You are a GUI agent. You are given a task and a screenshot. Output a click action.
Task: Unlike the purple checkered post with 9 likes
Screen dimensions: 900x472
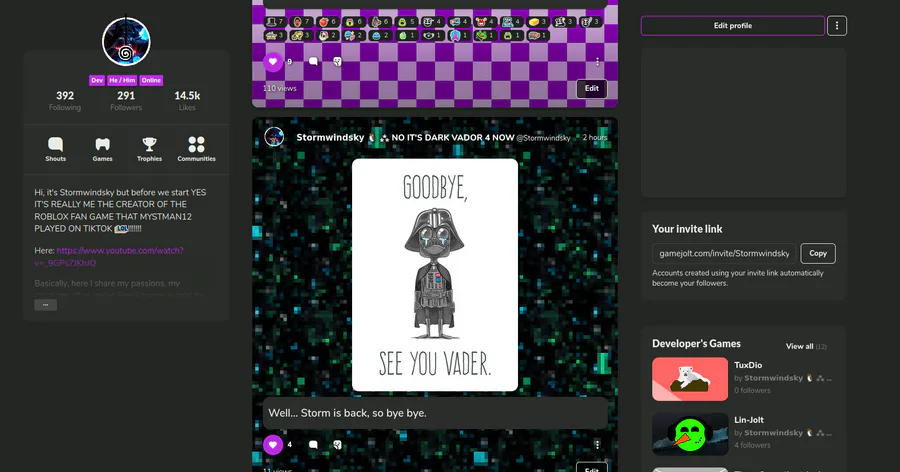(x=273, y=61)
